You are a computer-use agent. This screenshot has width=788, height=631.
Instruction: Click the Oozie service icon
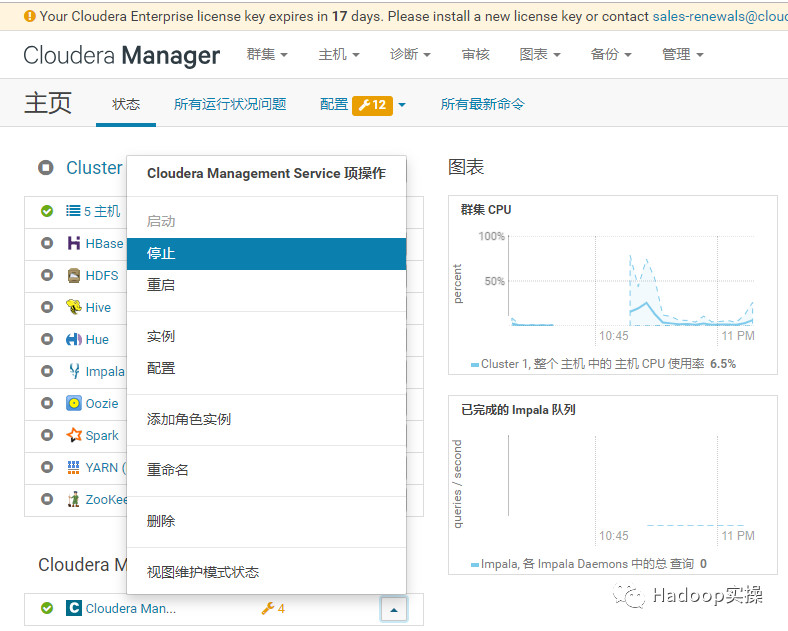point(74,403)
